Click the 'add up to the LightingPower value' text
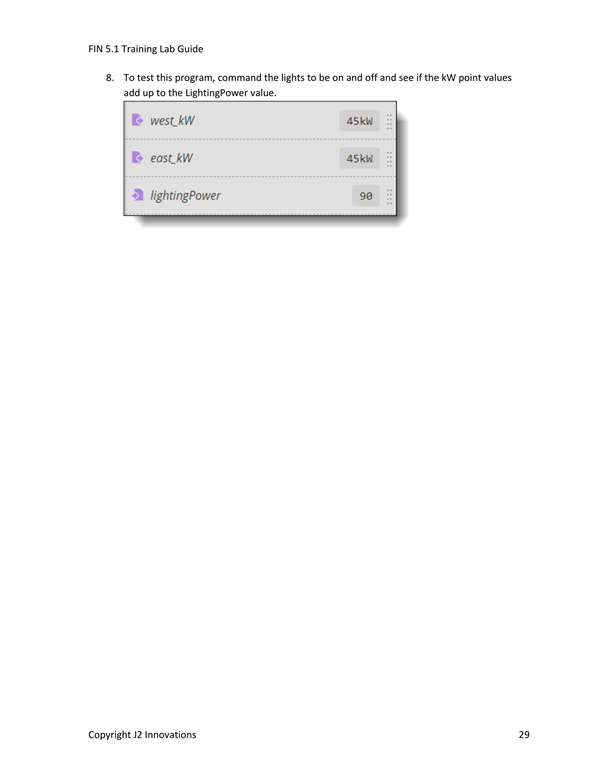The height and width of the screenshot is (776, 600). click(200, 93)
